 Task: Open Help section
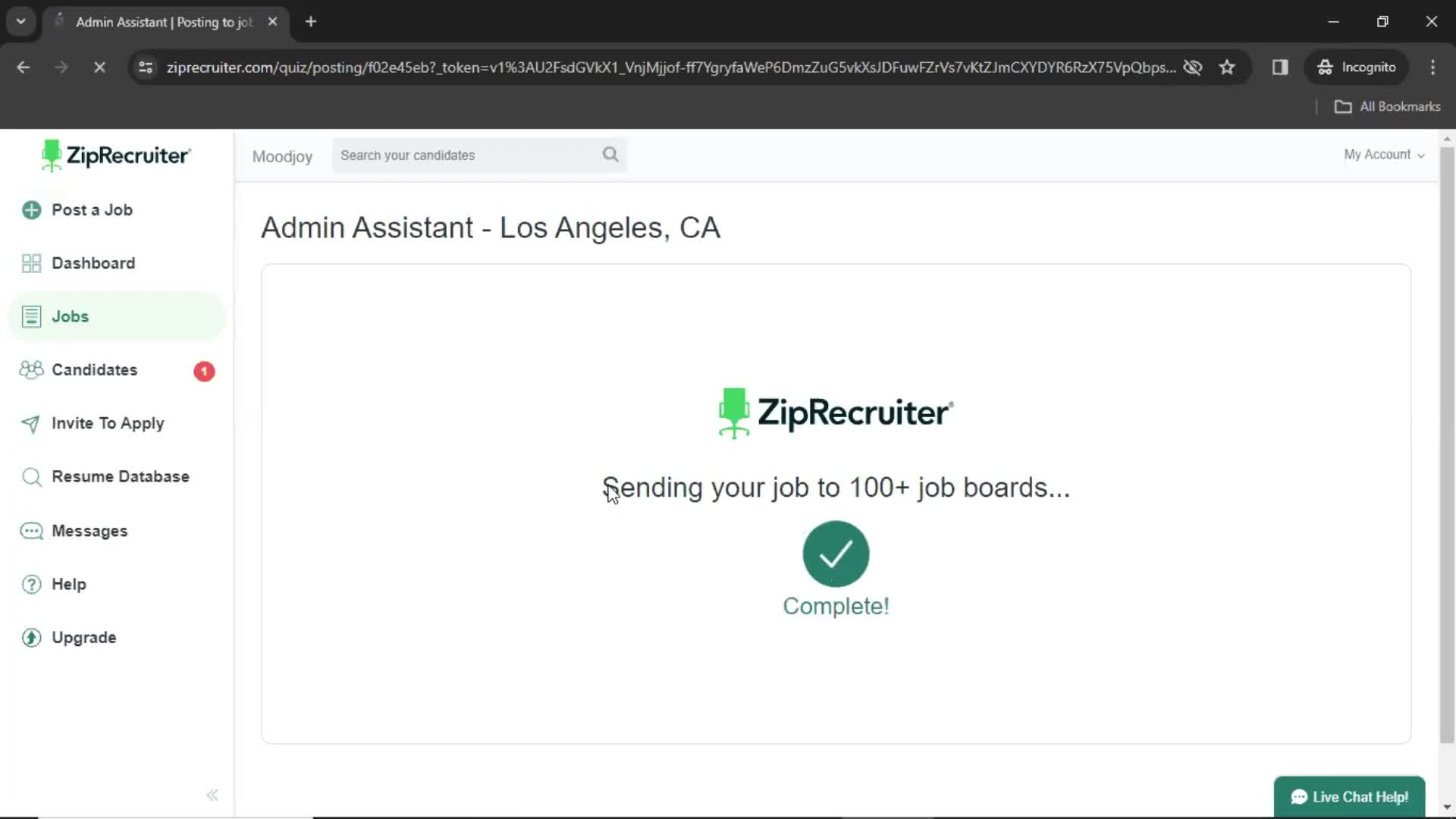point(68,584)
